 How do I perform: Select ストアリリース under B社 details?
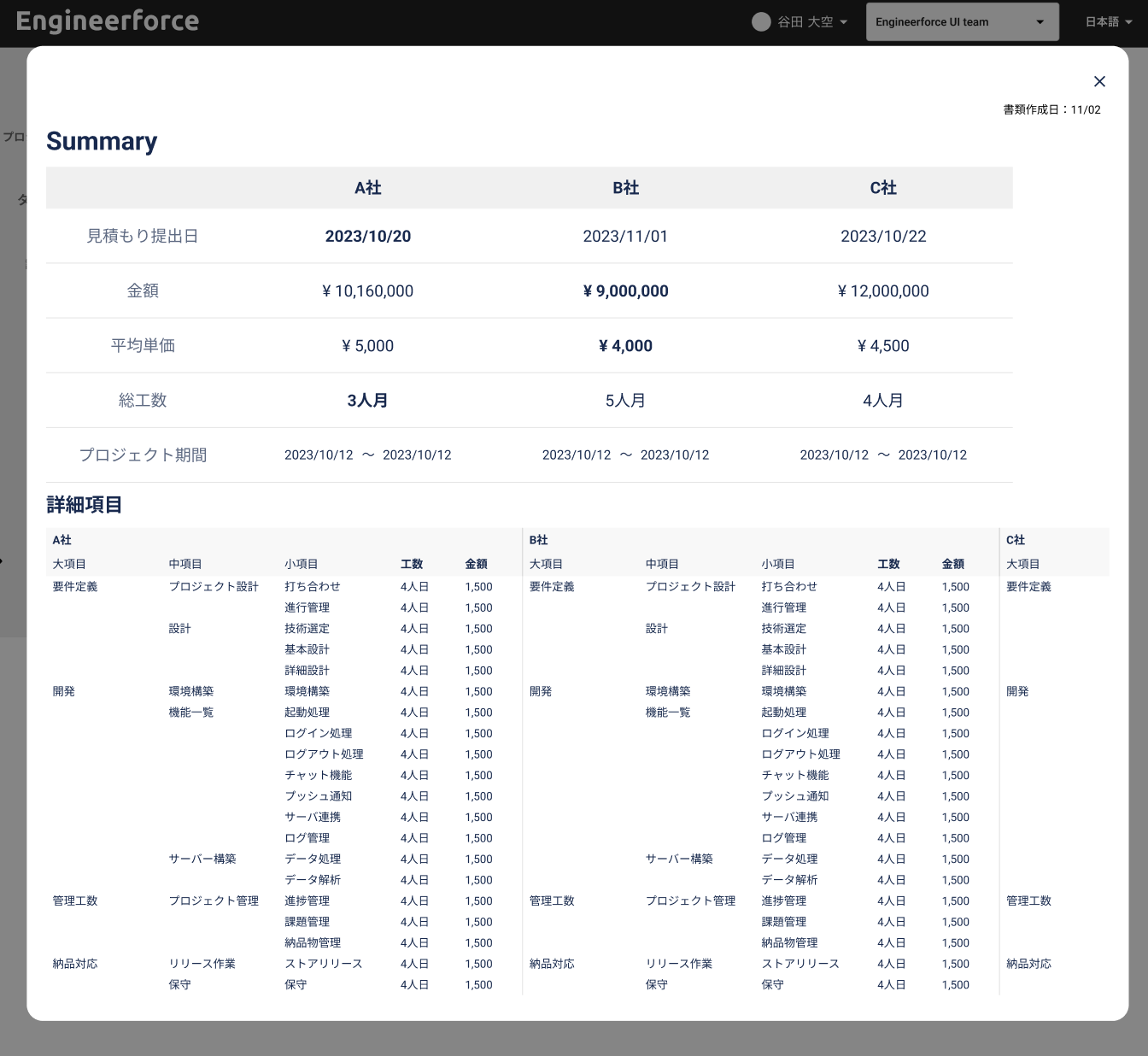pos(799,964)
